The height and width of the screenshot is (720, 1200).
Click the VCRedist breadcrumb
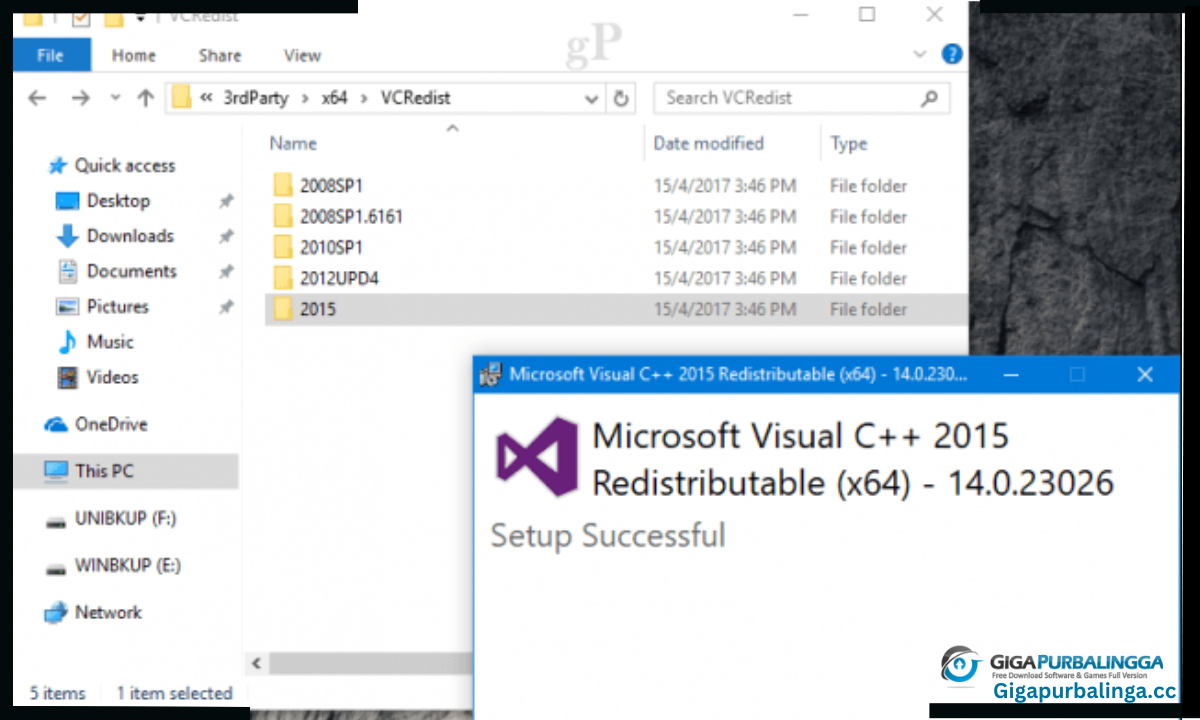coord(415,98)
